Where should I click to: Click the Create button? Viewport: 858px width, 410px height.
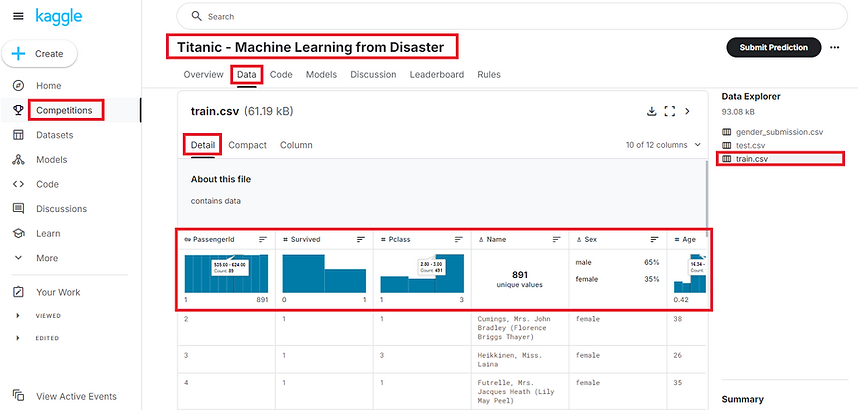[x=39, y=54]
